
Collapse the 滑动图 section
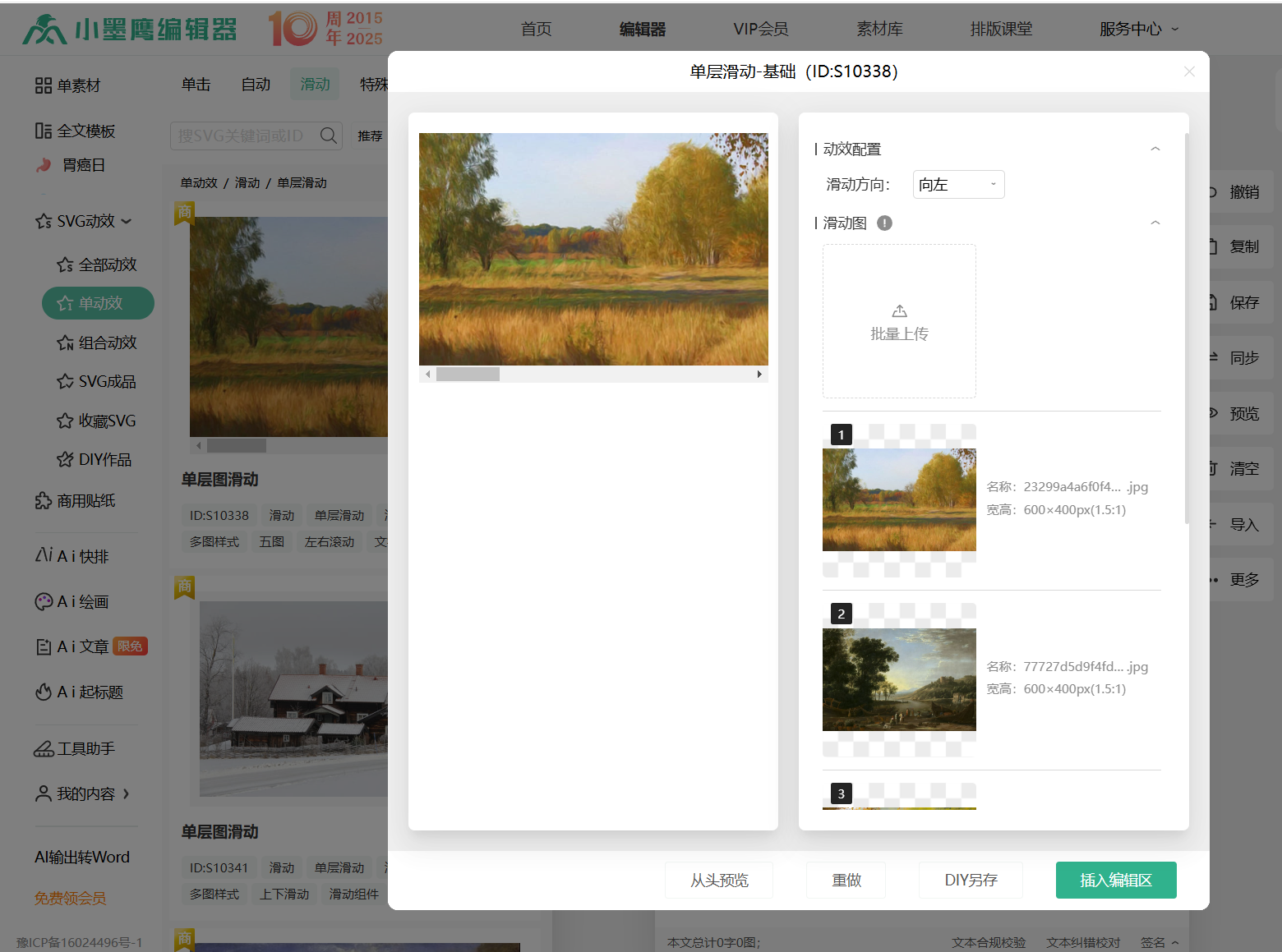pos(1155,223)
